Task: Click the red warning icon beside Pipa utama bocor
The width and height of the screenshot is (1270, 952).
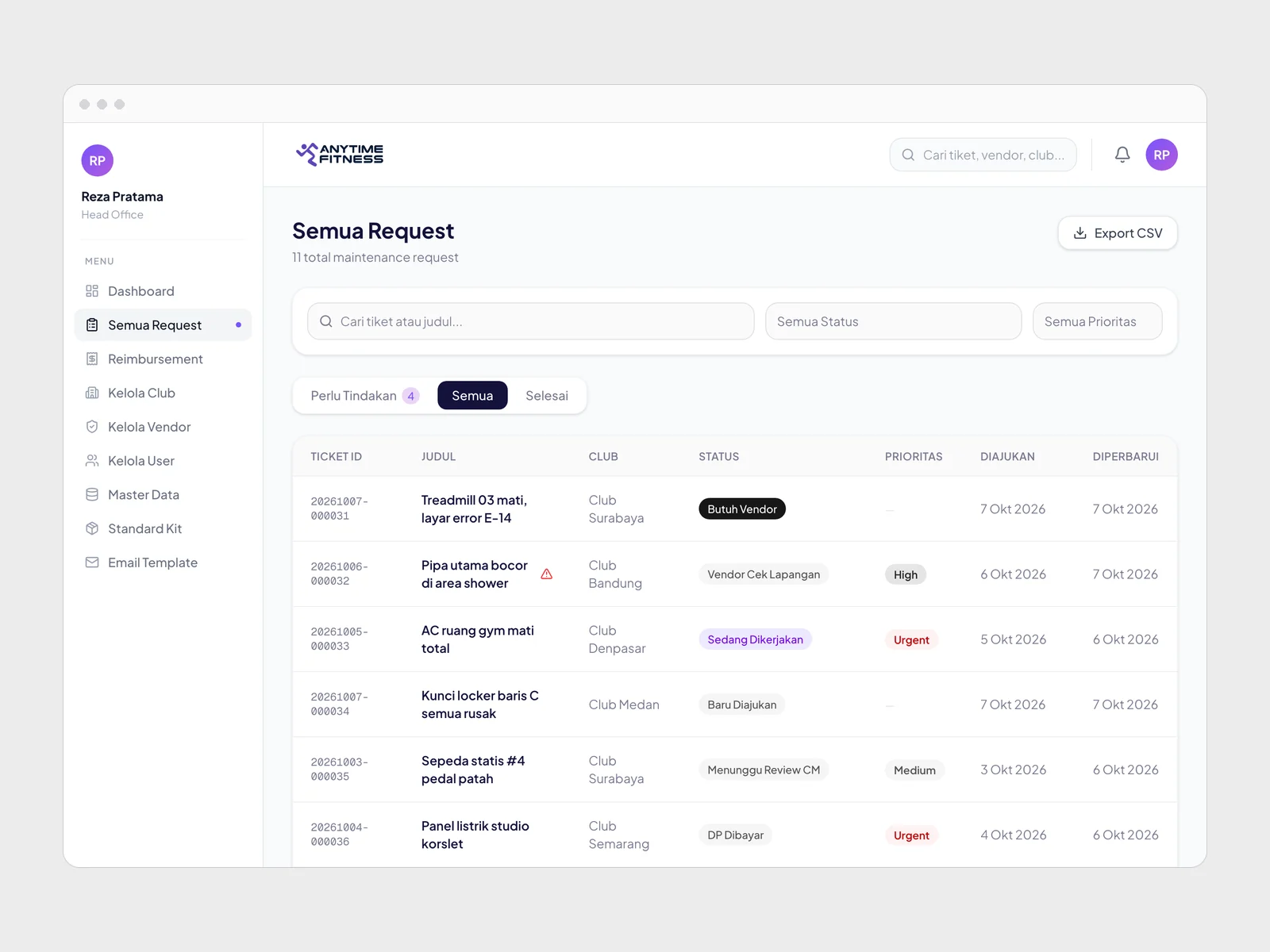Action: point(547,574)
